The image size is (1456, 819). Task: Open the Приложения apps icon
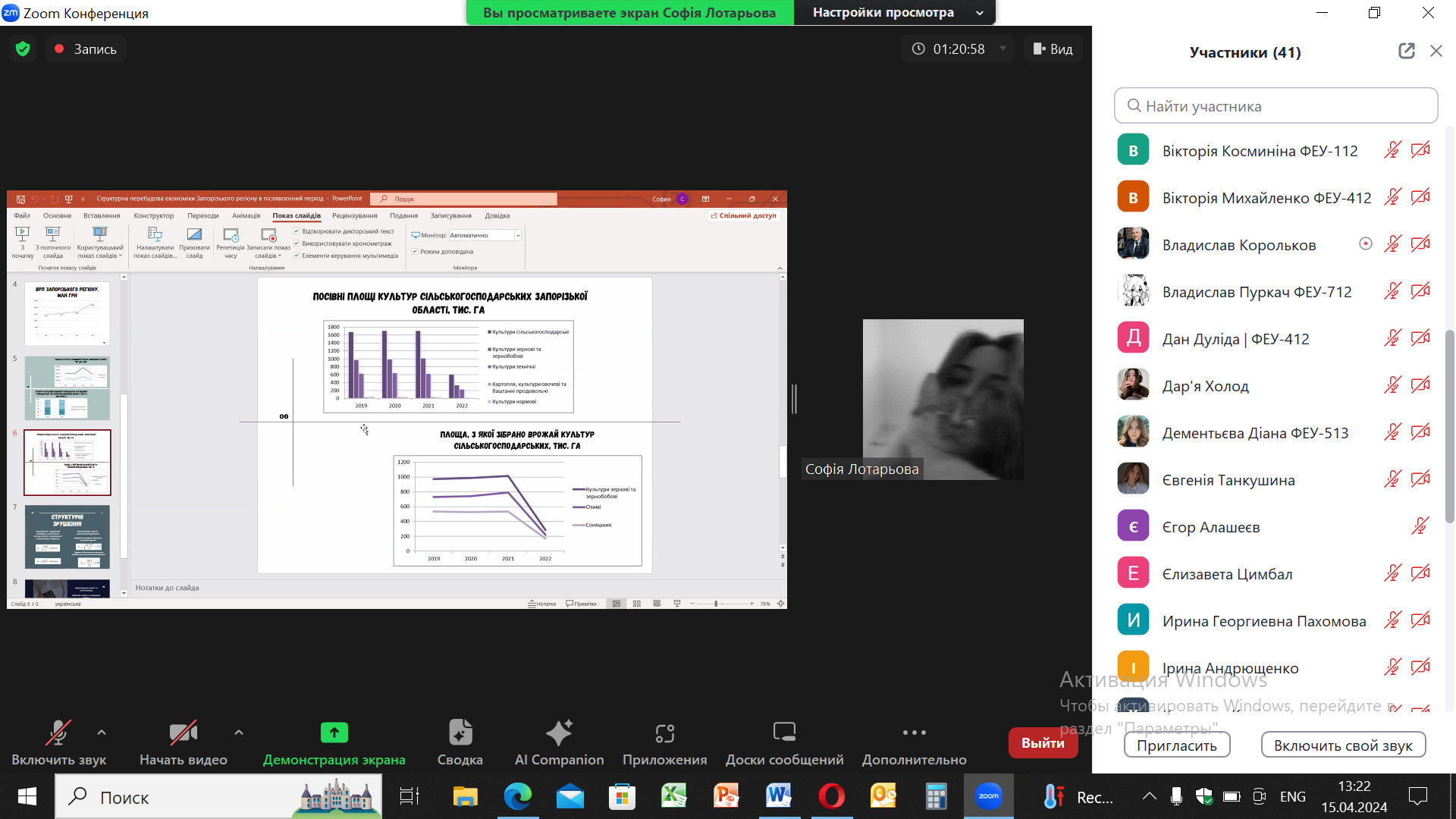(664, 733)
